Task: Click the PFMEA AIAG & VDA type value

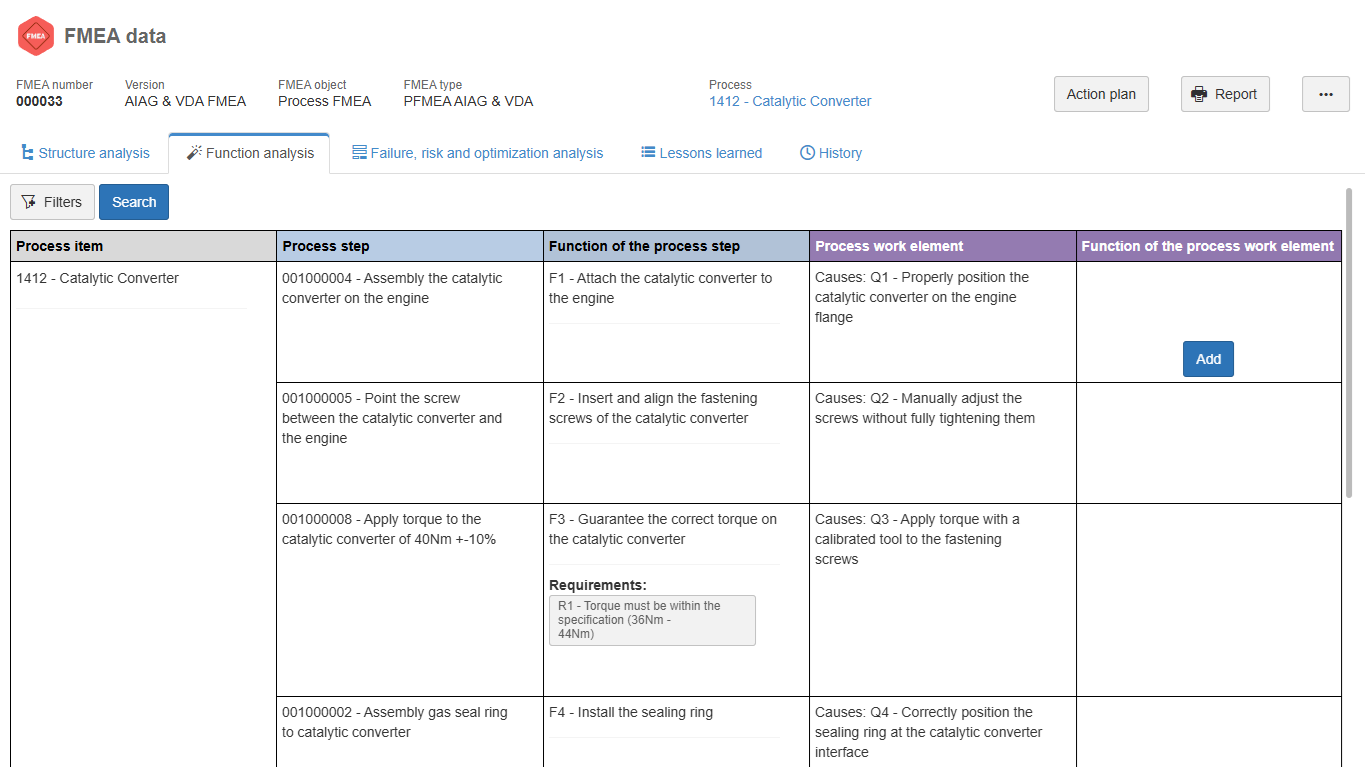Action: click(x=468, y=101)
